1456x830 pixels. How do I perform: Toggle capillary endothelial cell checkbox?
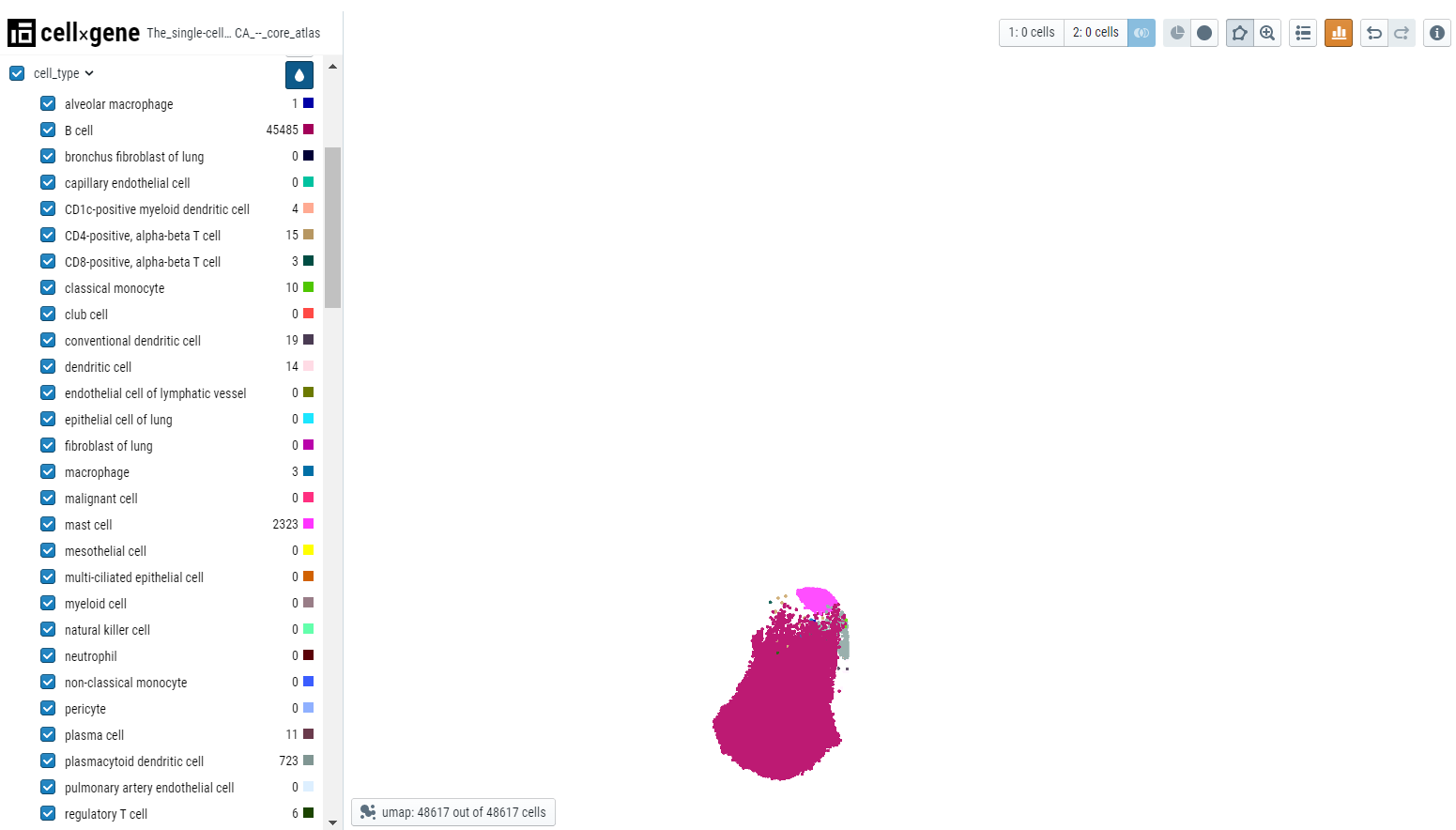pos(48,182)
